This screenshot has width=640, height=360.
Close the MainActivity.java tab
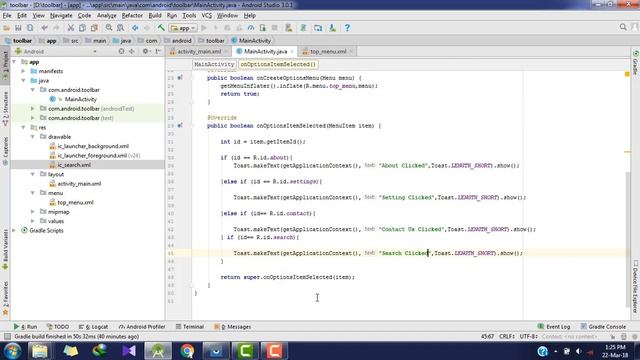[292, 51]
